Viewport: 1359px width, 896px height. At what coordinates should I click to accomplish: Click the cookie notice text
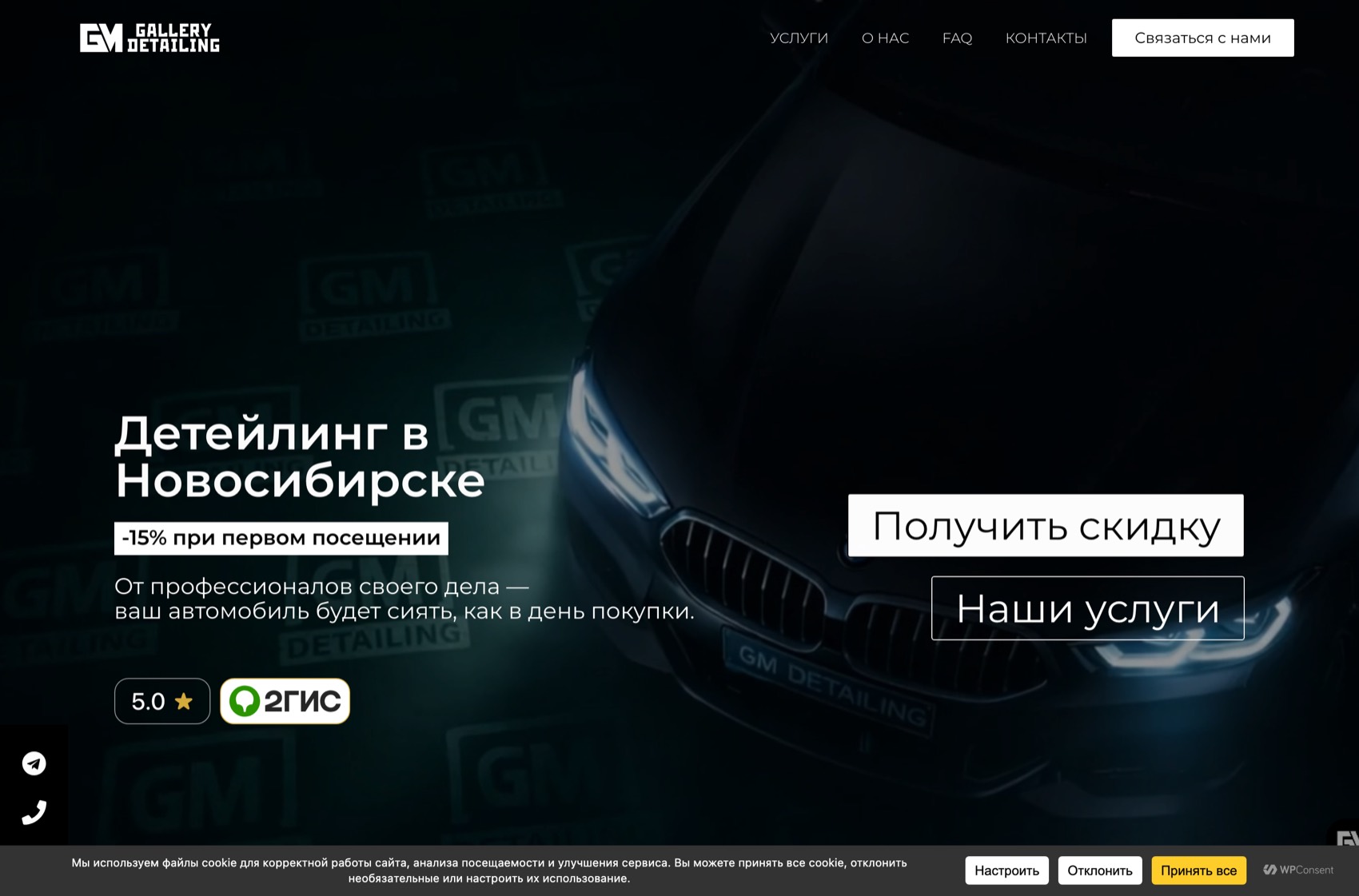489,870
